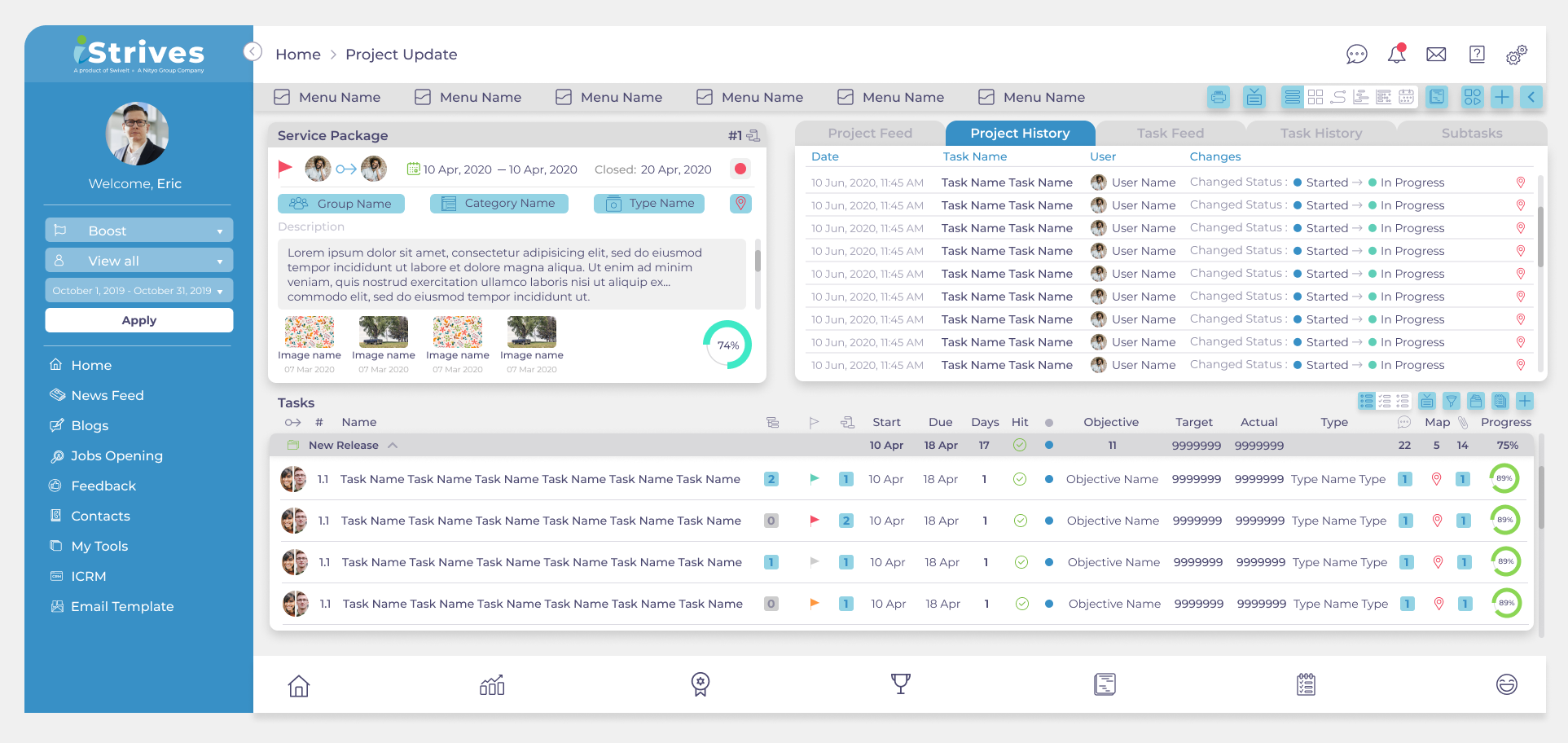1568x743 pixels.
Task: Open the Subtasks tab
Action: click(x=1471, y=134)
